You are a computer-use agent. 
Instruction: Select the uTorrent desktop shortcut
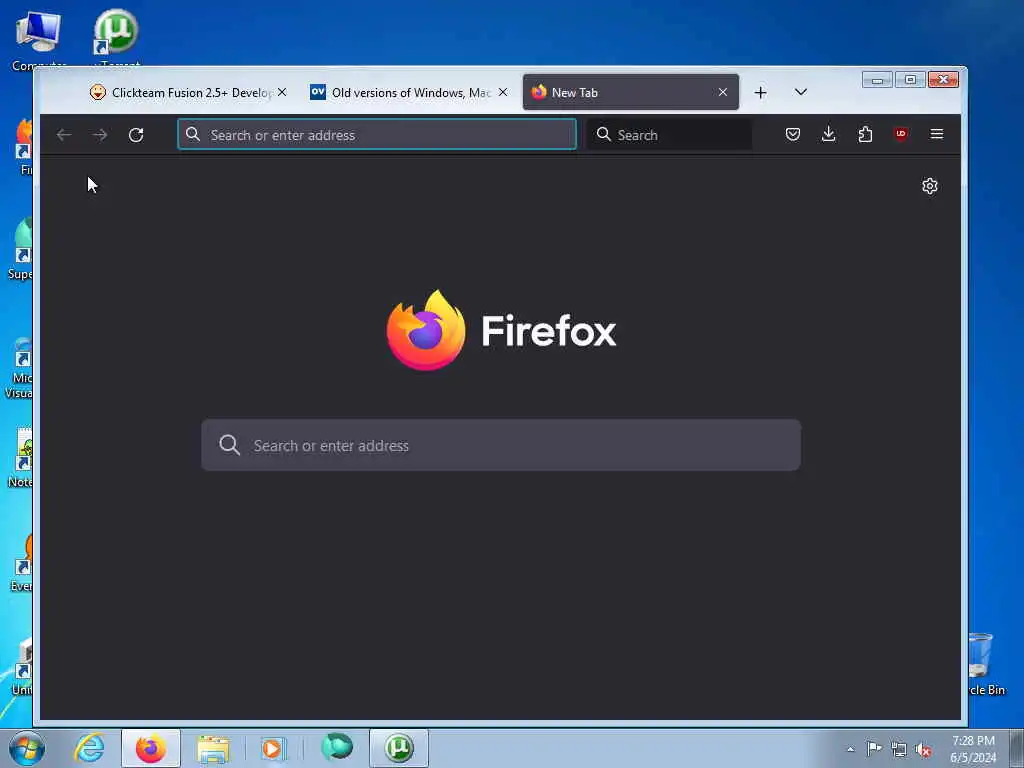116,38
